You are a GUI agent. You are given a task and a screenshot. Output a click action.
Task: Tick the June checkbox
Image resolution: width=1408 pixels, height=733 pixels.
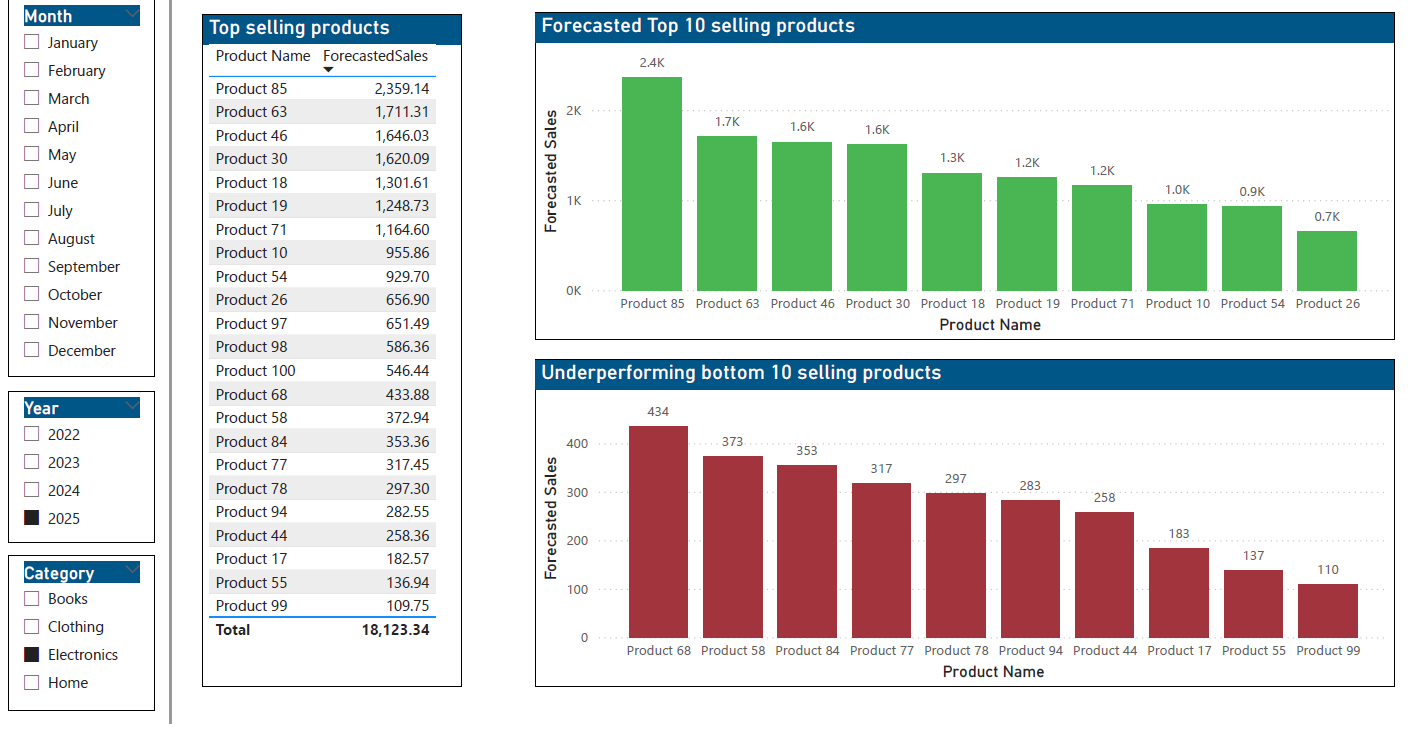[32, 182]
